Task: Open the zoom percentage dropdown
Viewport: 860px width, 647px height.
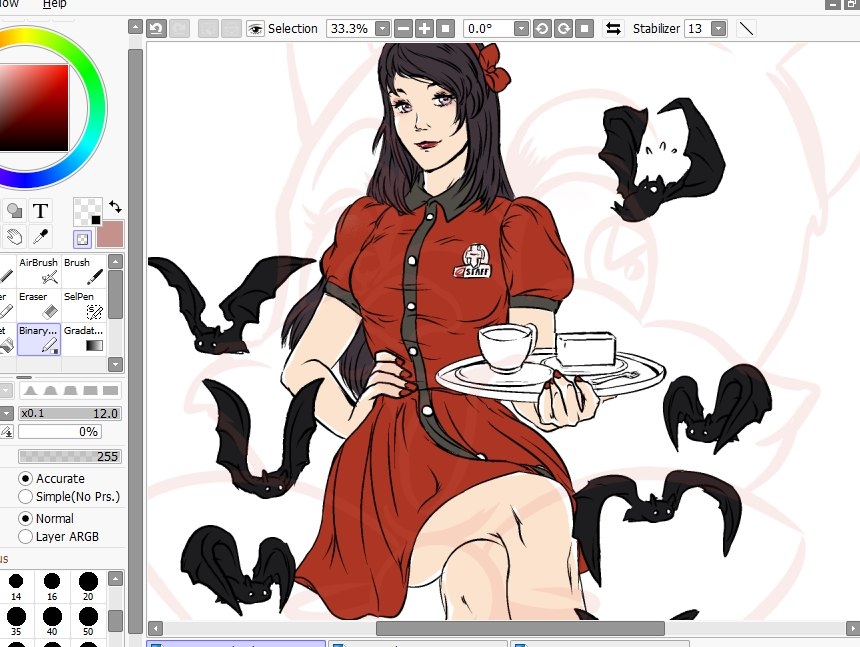Action: [382, 28]
